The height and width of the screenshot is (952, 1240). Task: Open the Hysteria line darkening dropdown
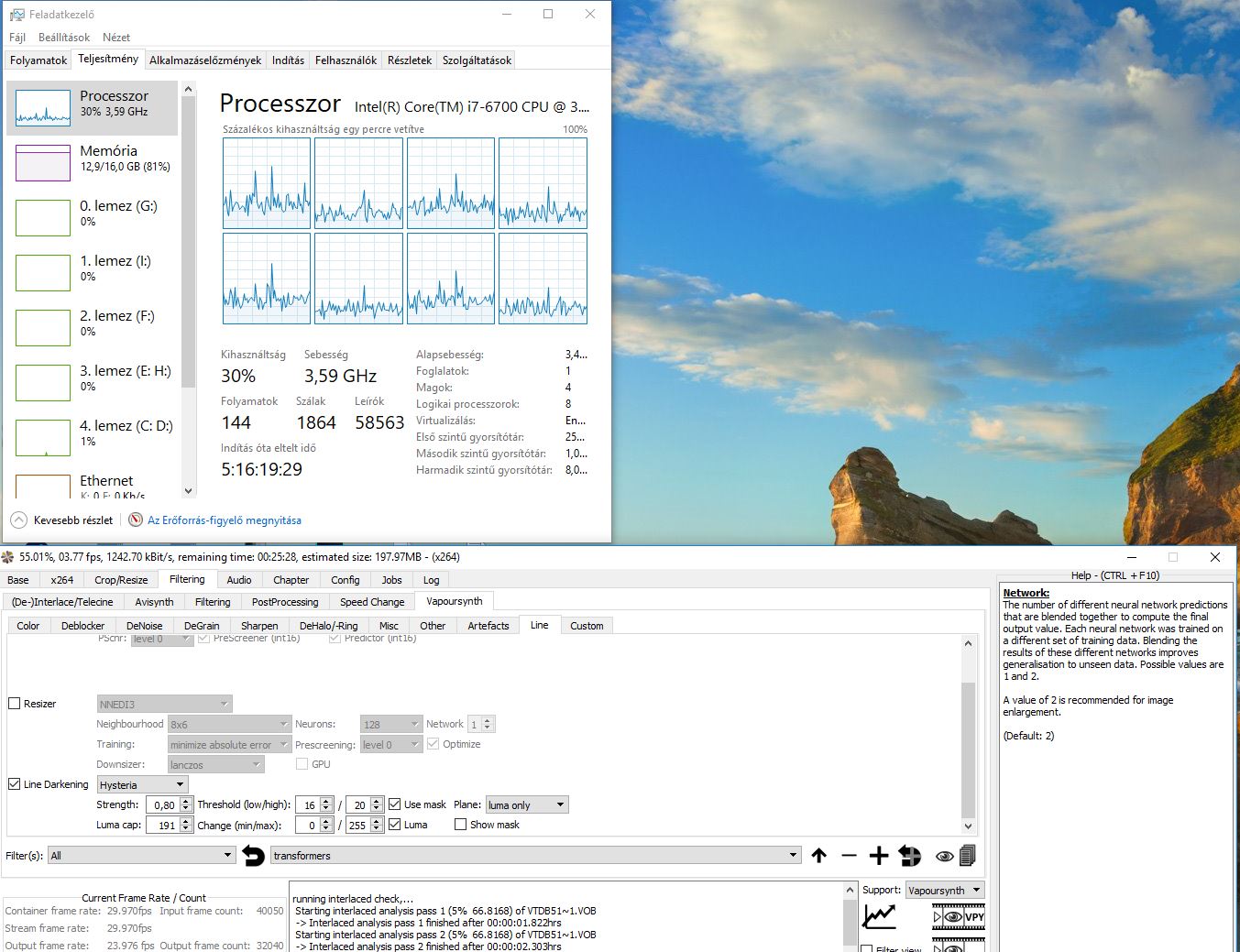(142, 785)
